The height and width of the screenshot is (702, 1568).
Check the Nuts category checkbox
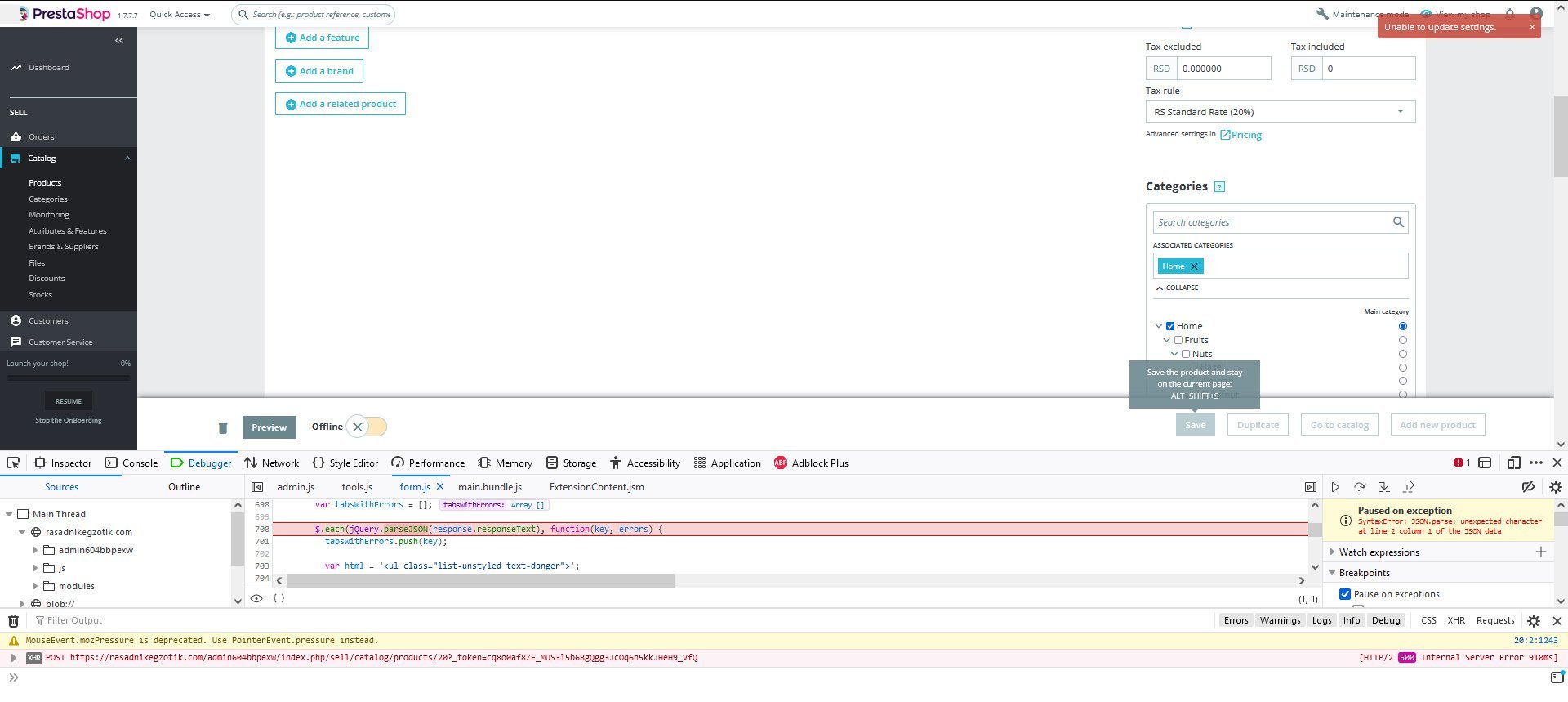[1186, 354]
